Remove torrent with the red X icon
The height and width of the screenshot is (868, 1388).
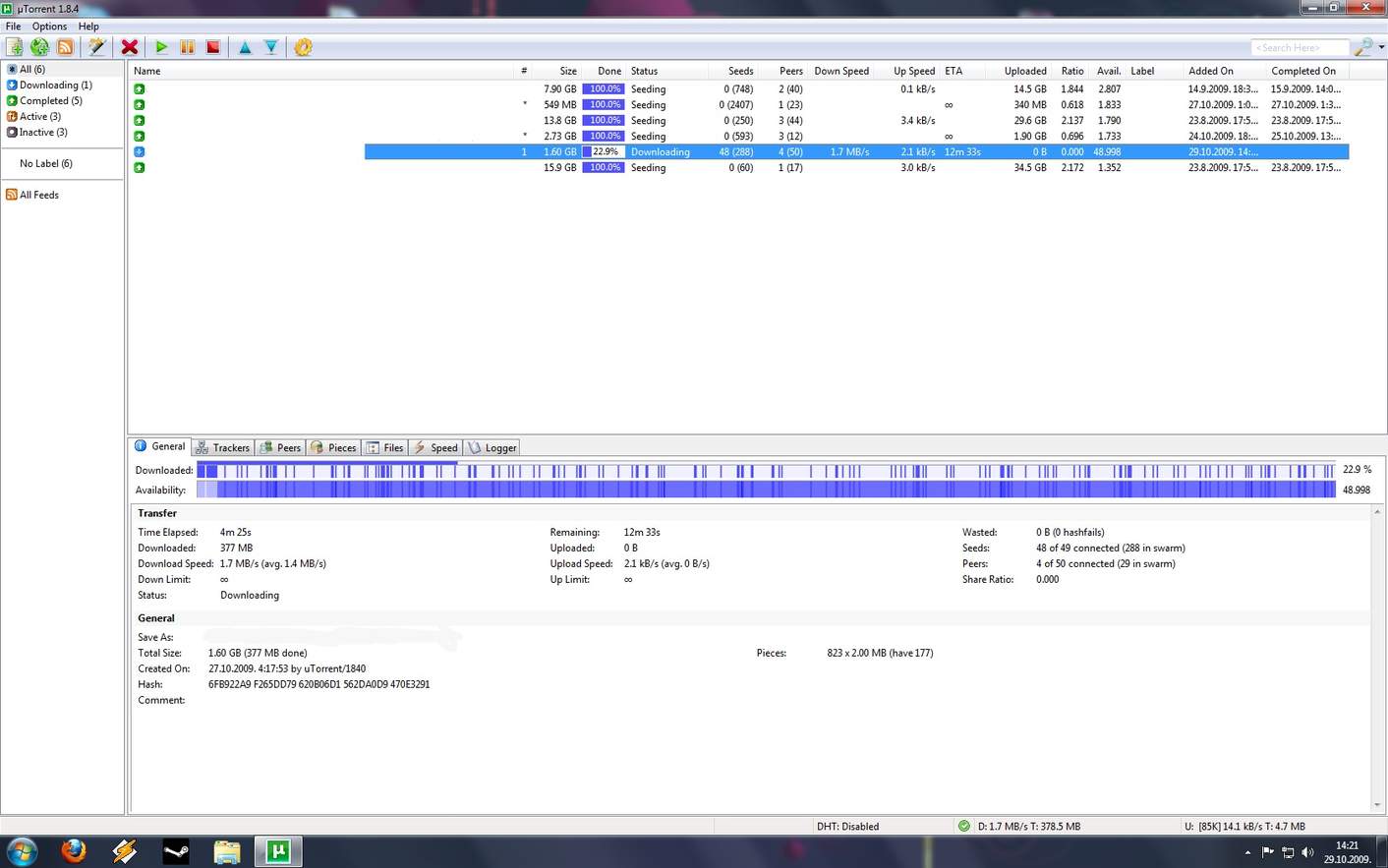pos(129,47)
